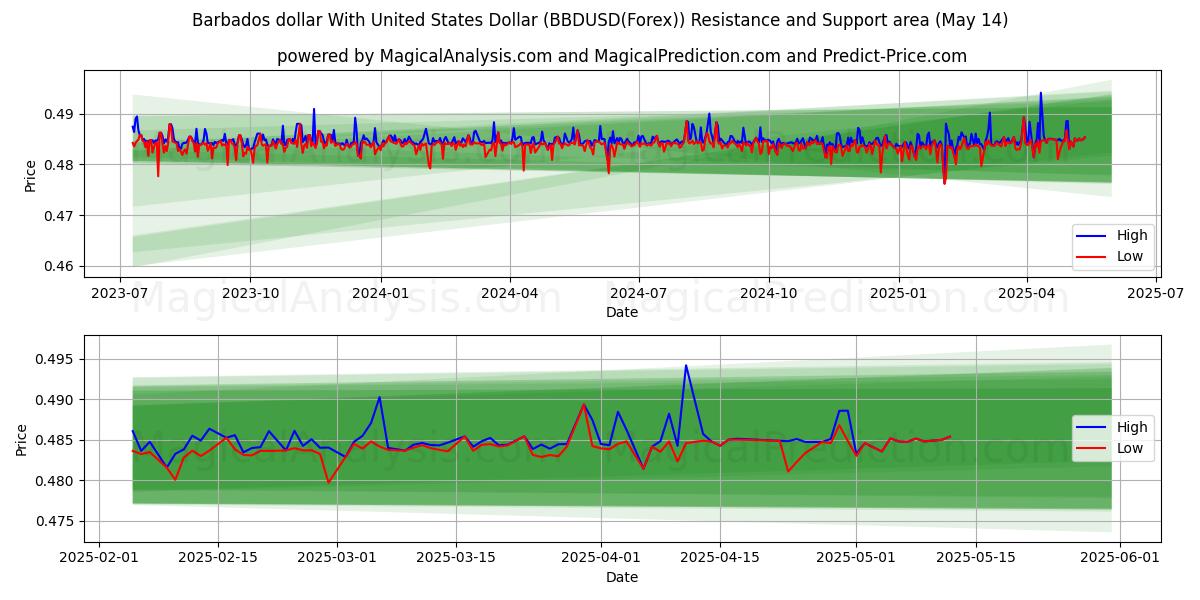Image resolution: width=1200 pixels, height=600 pixels.
Task: Click the 2024-01 x-axis tick label
Action: pos(381,294)
